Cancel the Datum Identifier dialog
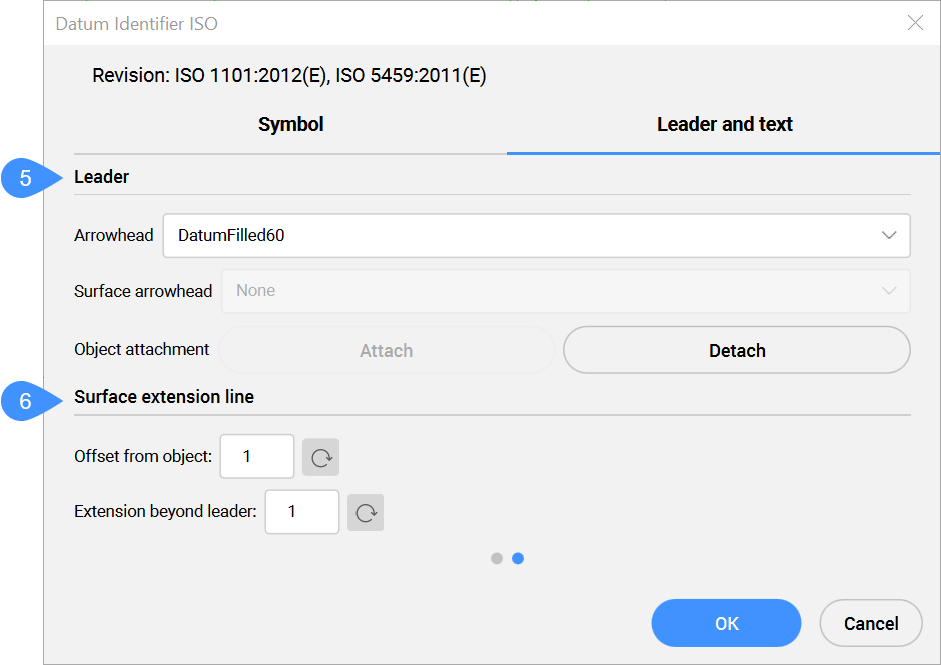 [870, 624]
